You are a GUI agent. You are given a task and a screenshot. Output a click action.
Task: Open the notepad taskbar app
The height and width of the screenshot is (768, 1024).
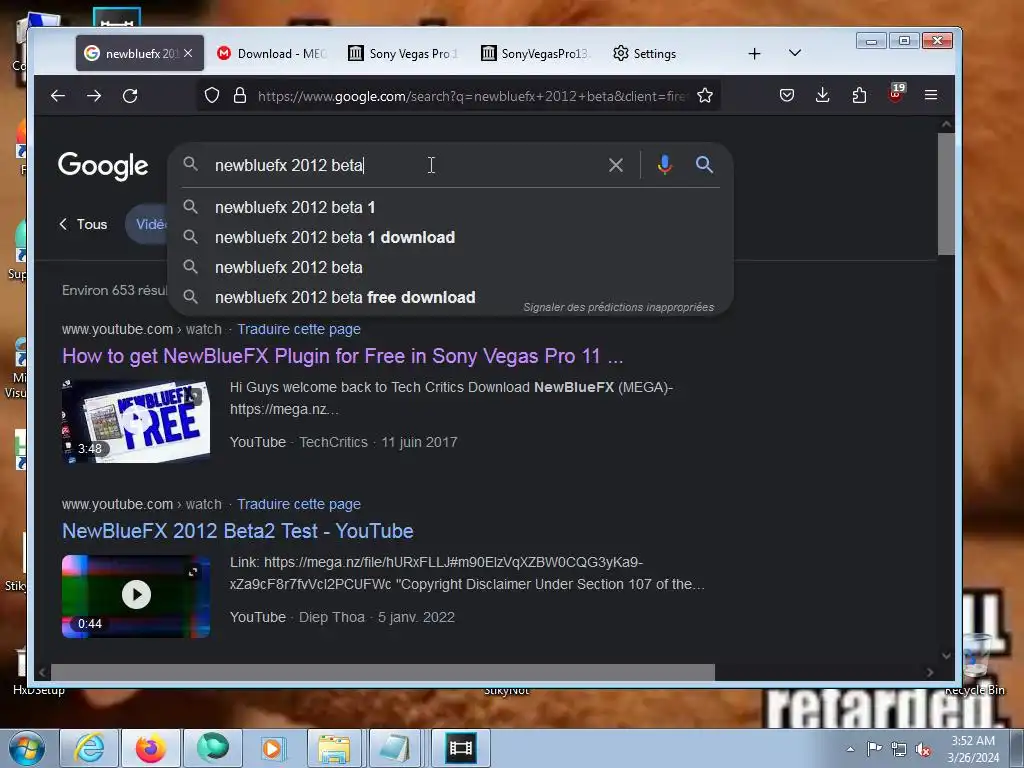click(x=396, y=748)
